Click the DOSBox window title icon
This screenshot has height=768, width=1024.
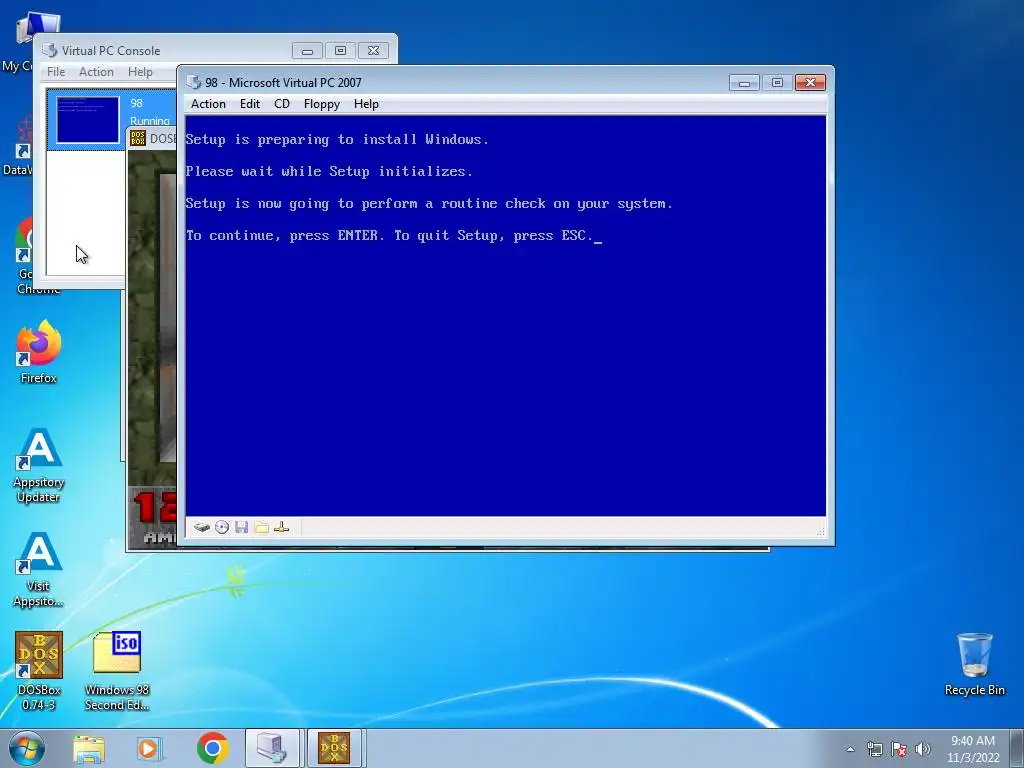click(138, 138)
